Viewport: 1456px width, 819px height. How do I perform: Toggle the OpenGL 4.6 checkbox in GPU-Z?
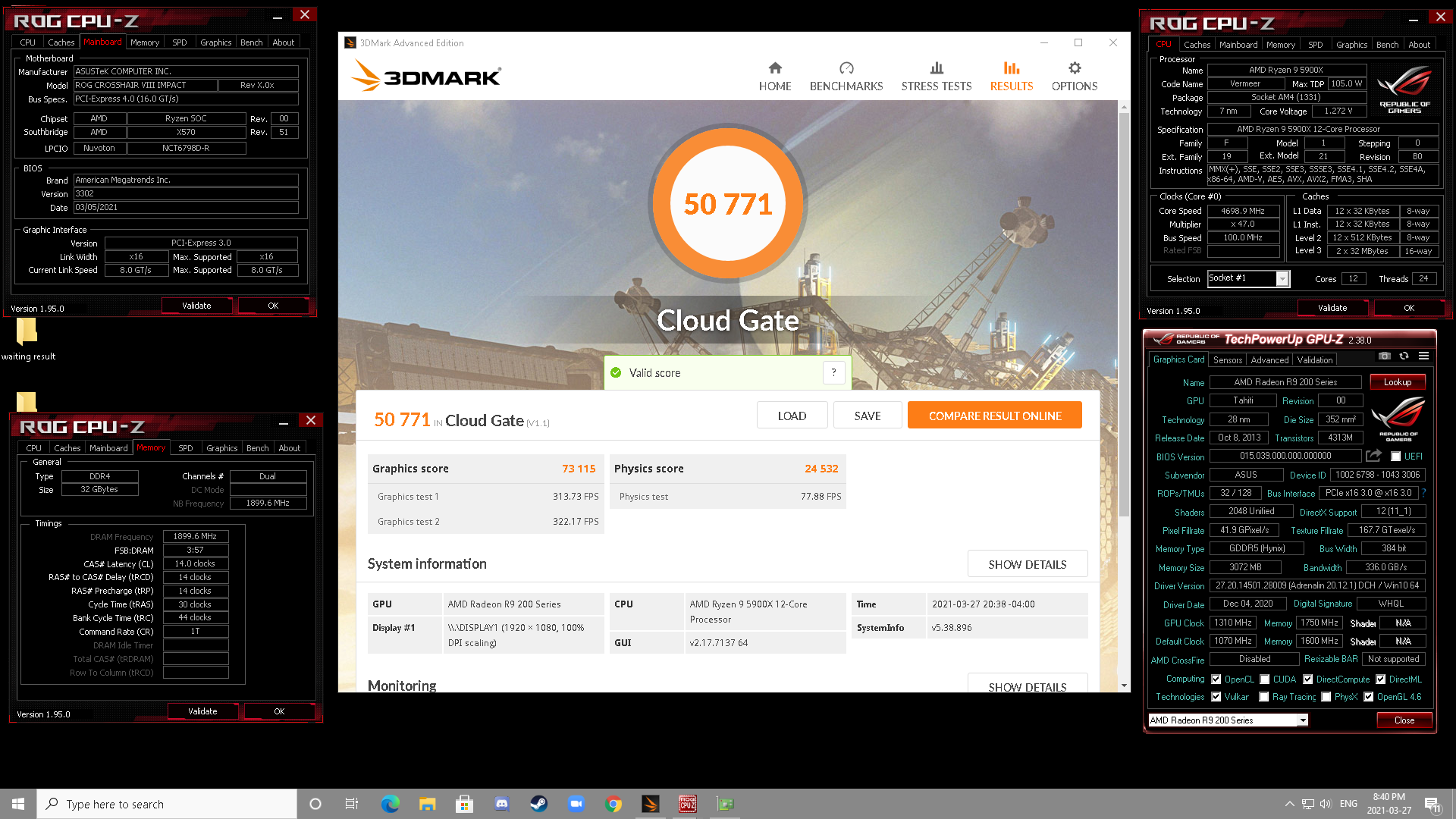coord(1368,697)
